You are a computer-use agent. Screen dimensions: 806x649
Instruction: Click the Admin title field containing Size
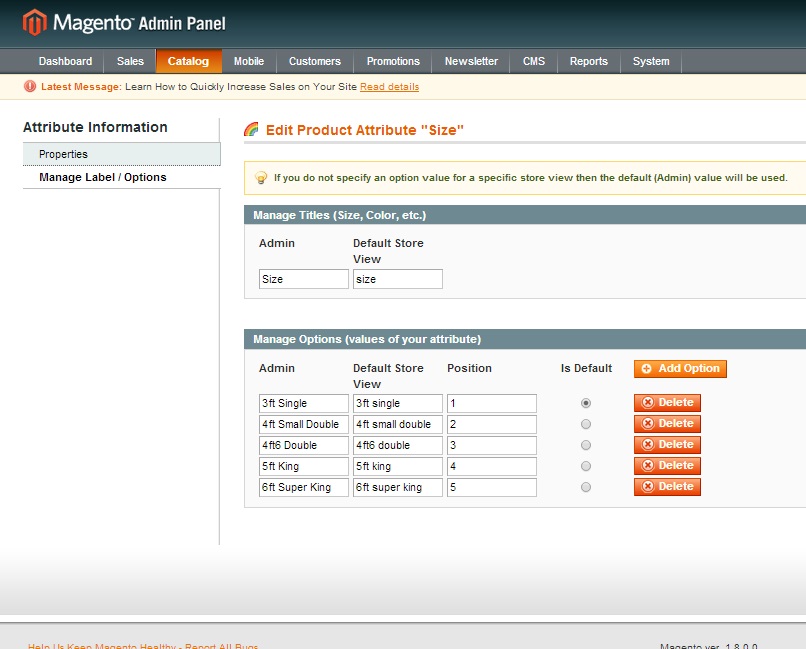pyautogui.click(x=303, y=279)
